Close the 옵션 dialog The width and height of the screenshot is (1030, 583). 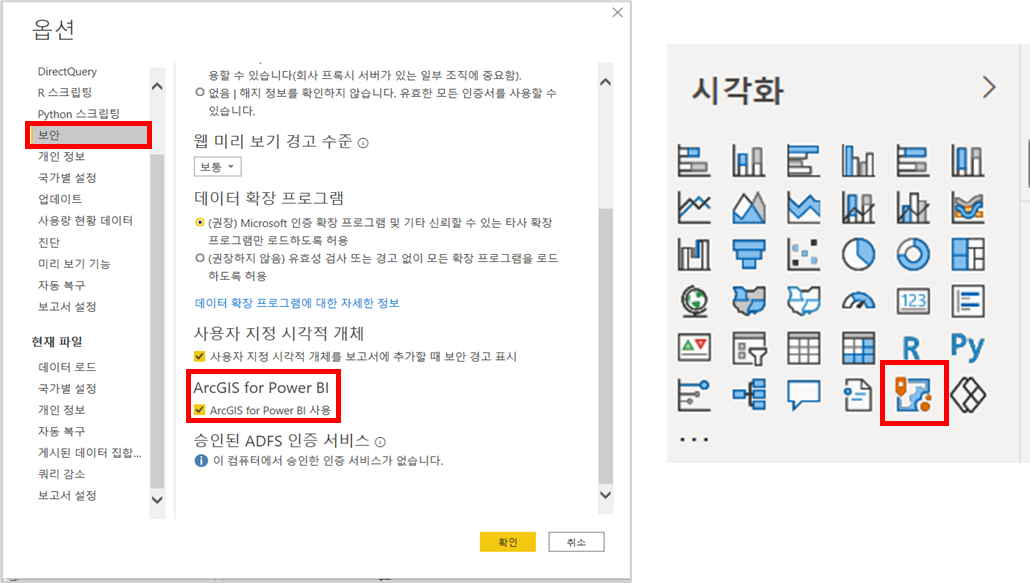[x=617, y=12]
